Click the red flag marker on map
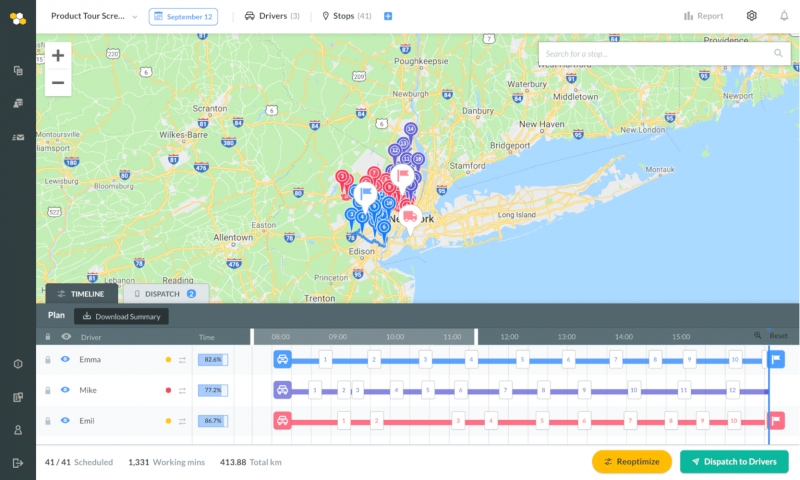The image size is (800, 480). coord(403,175)
